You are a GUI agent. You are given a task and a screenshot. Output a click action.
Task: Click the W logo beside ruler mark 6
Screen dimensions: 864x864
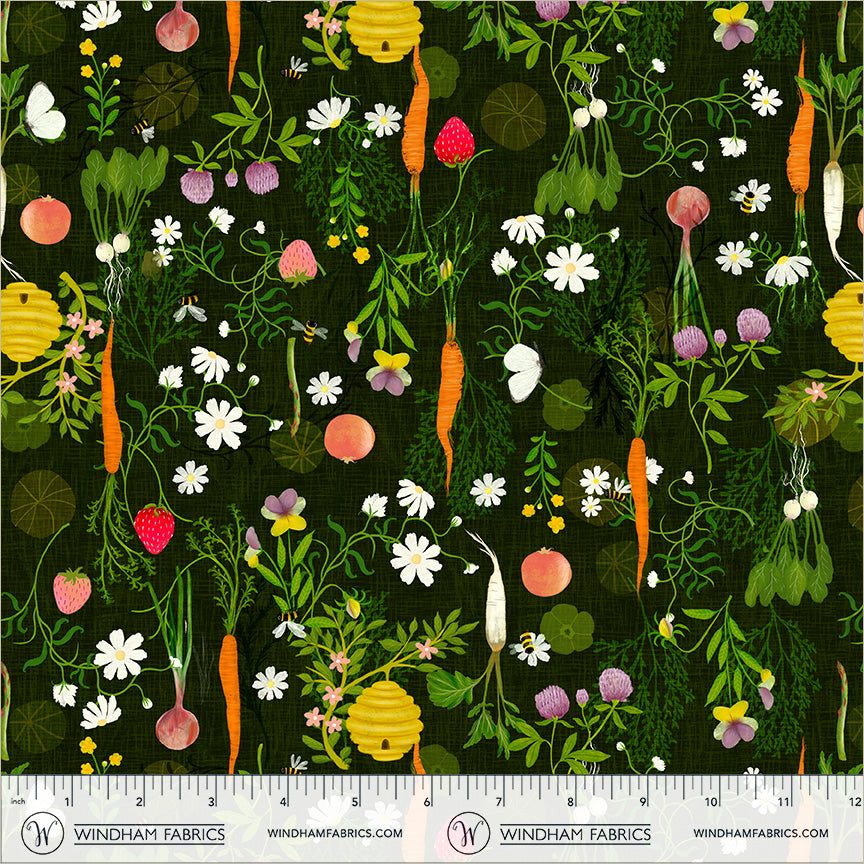pos(469,832)
